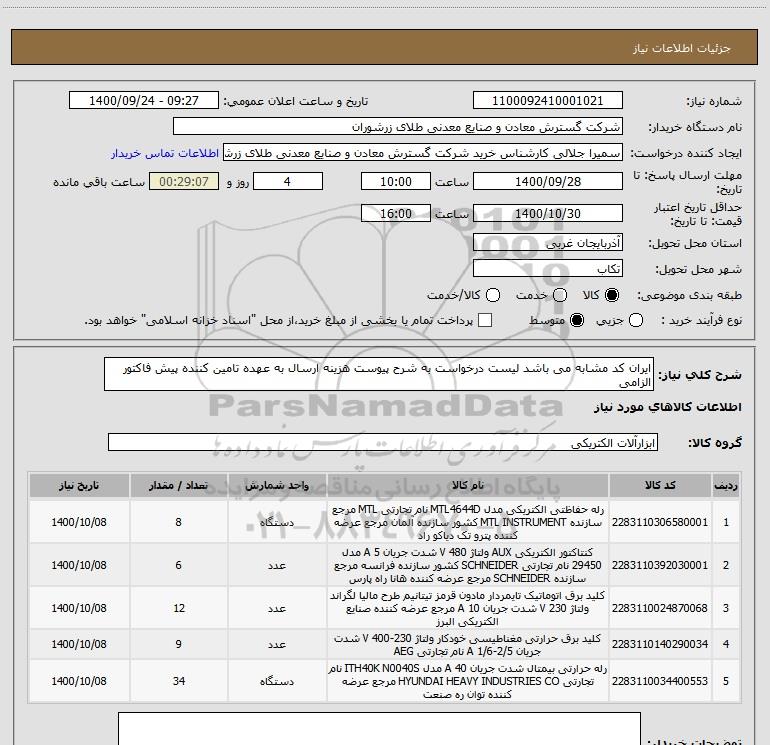
Task: Select the خدمت radio button
Action: click(x=560, y=295)
